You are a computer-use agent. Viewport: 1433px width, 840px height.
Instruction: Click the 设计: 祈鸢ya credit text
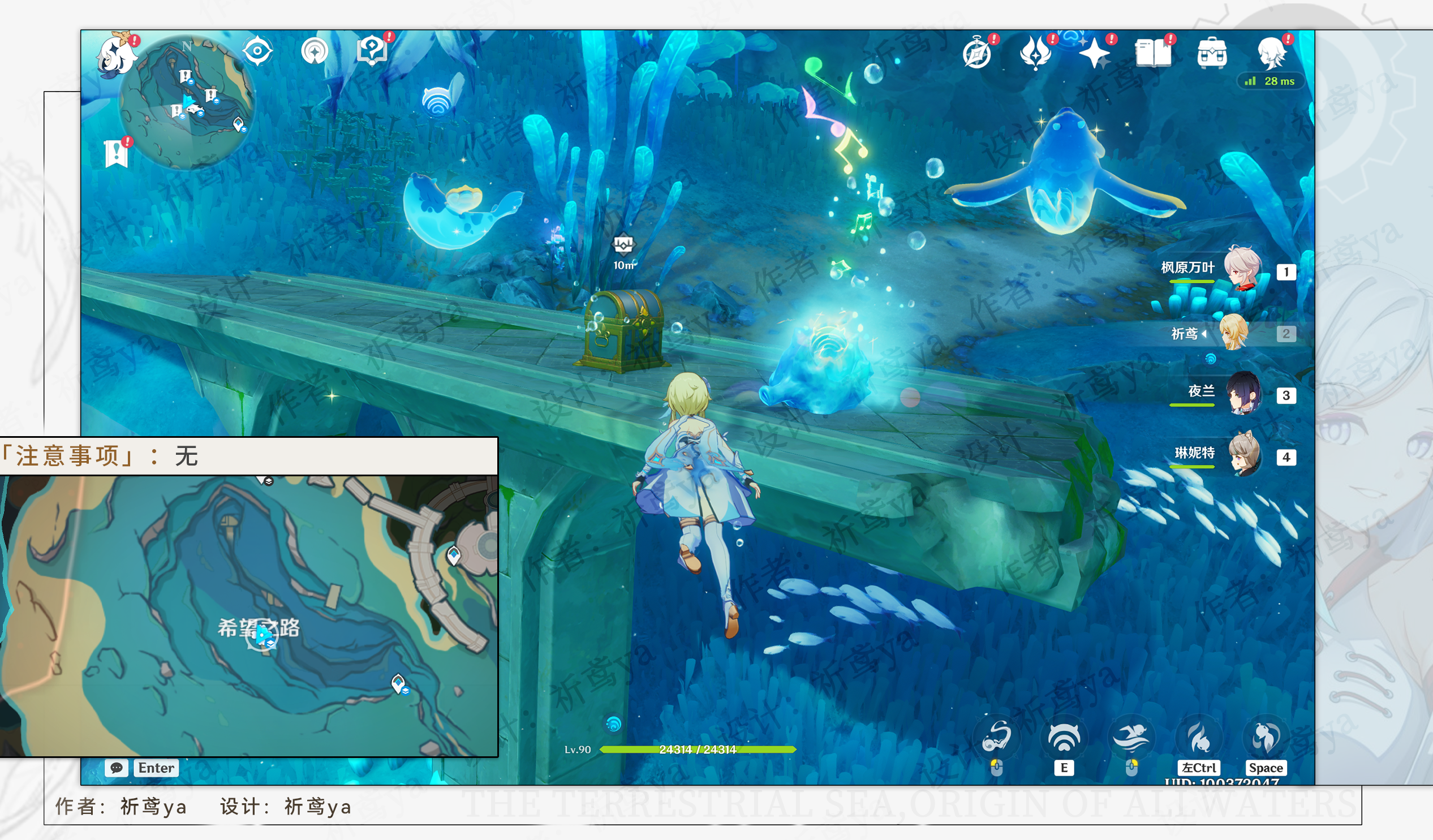pyautogui.click(x=286, y=806)
